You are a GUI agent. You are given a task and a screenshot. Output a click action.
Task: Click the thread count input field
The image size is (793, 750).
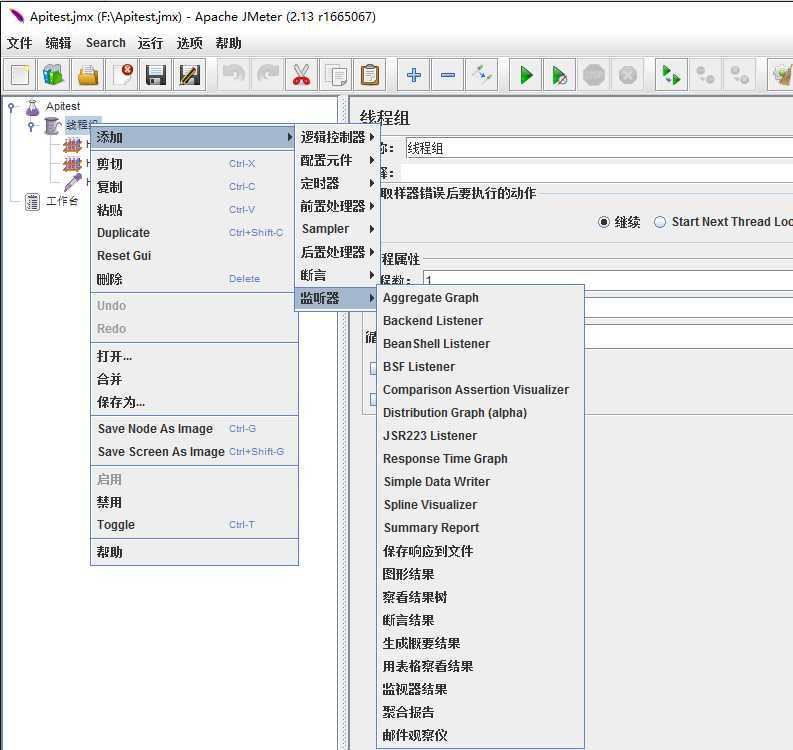pyautogui.click(x=608, y=280)
